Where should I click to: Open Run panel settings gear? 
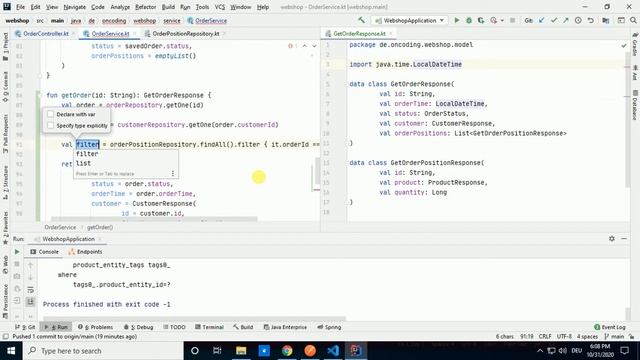click(x=611, y=239)
